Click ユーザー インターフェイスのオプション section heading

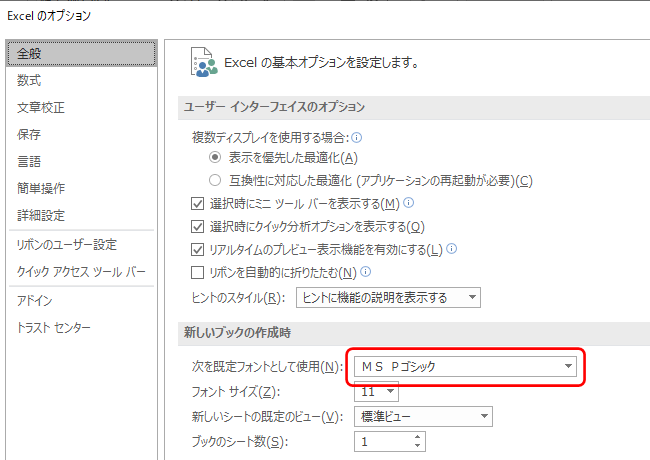(274, 107)
